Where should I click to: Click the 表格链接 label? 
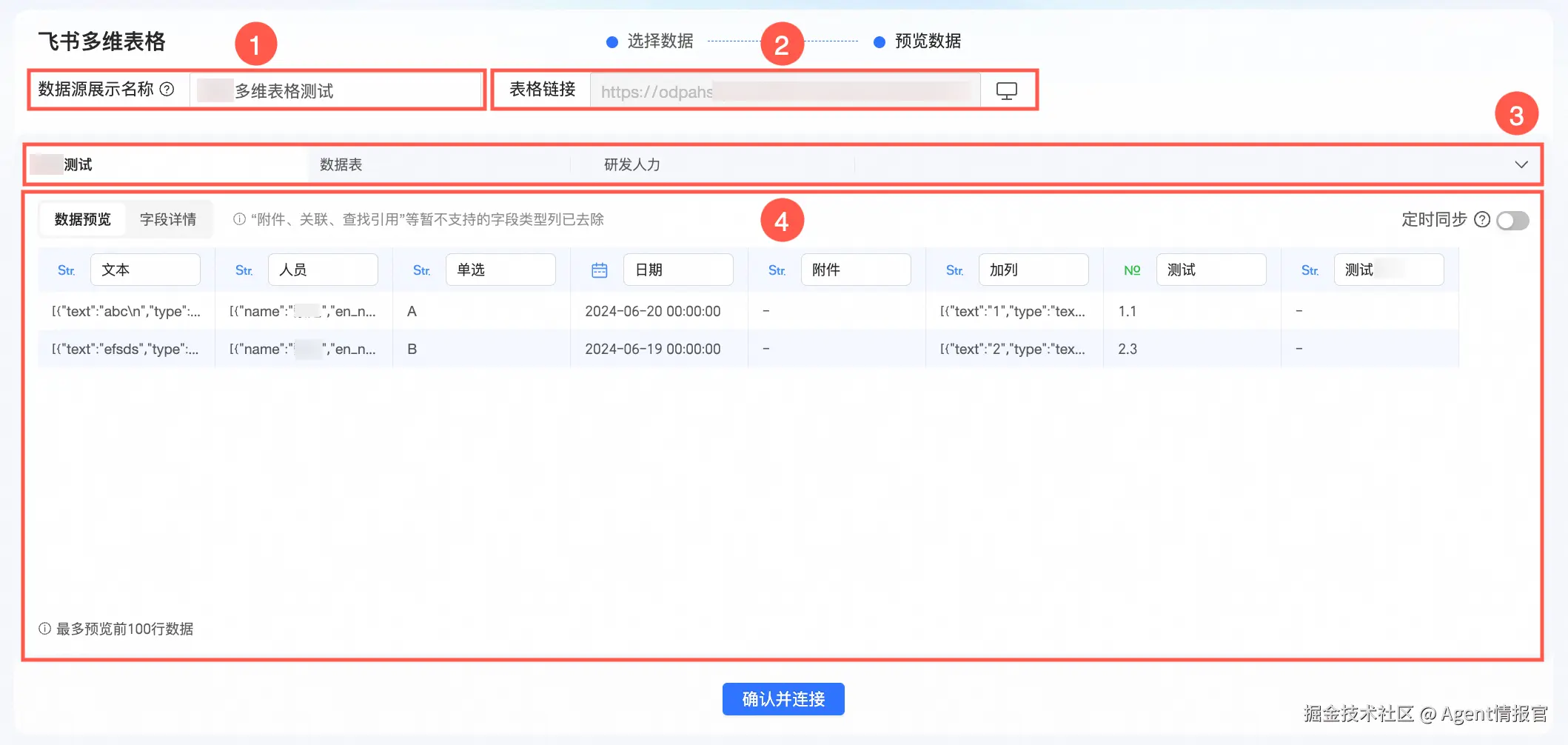pos(543,90)
